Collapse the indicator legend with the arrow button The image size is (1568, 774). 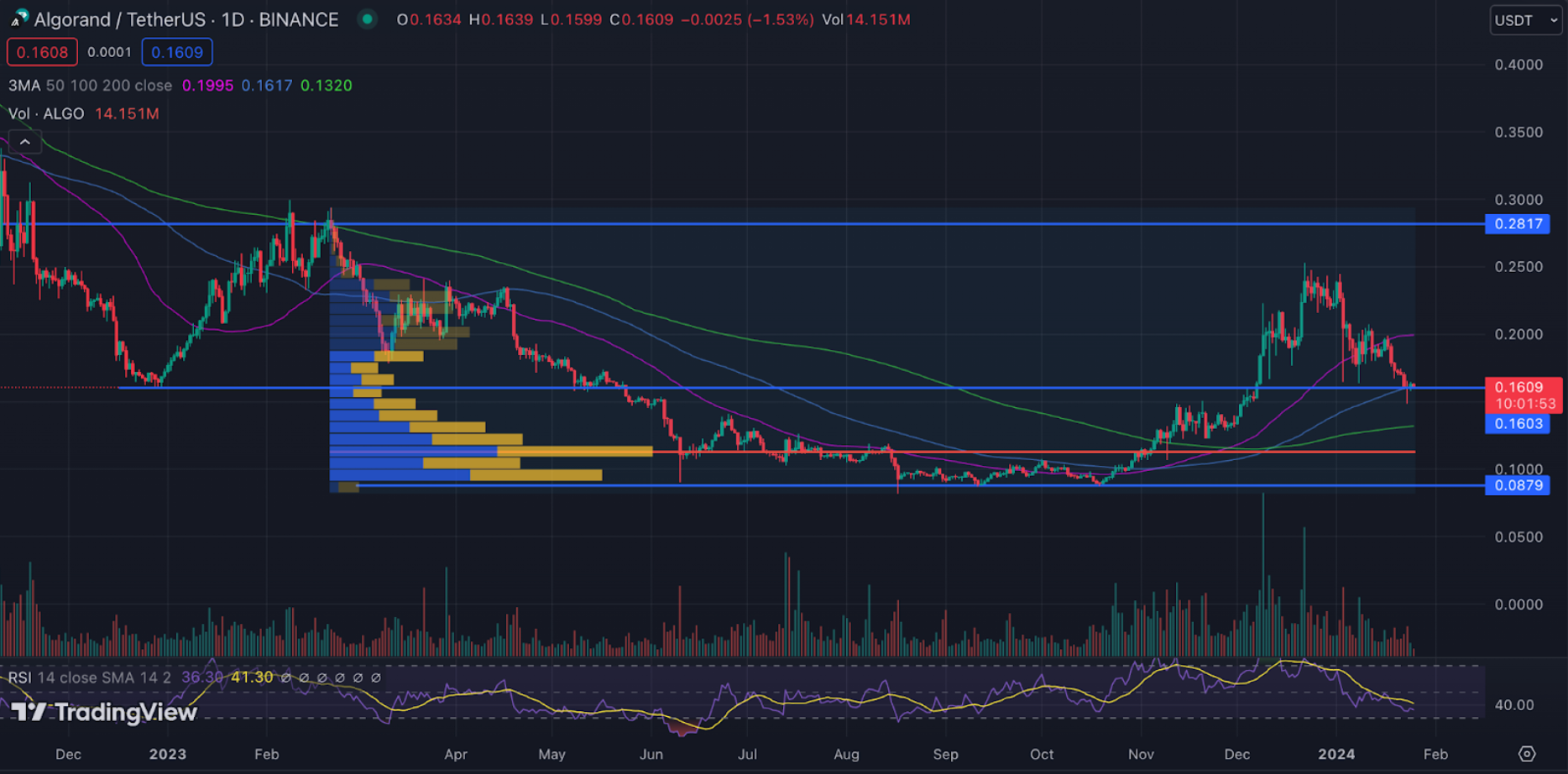[x=25, y=142]
